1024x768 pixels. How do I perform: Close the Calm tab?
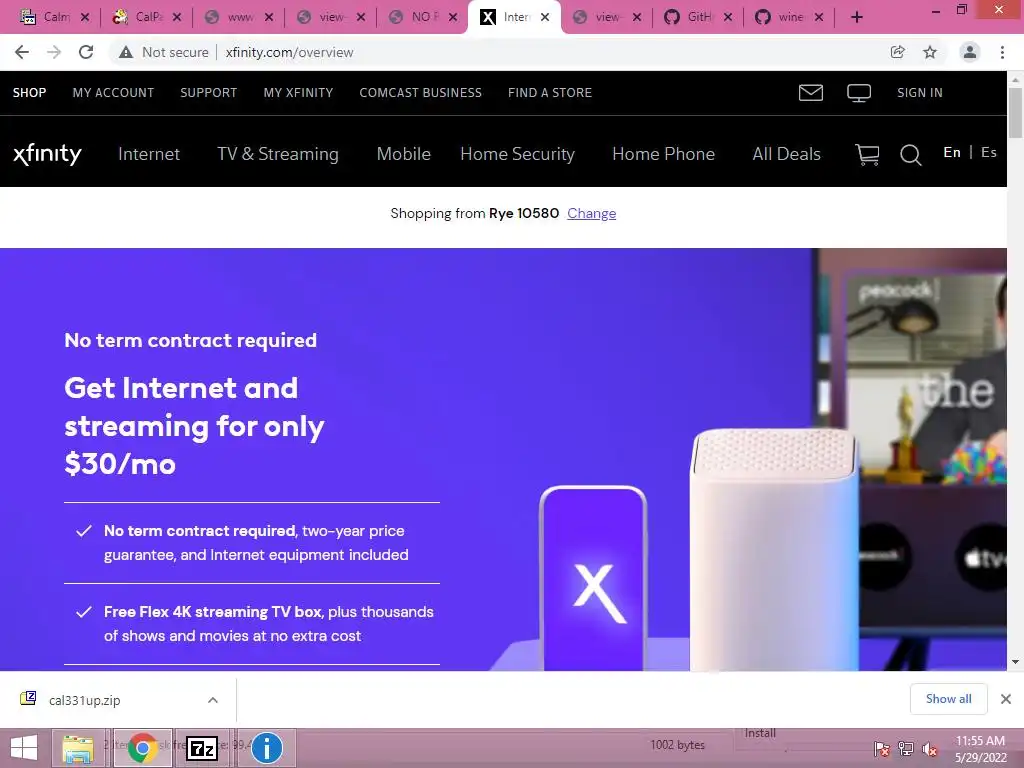click(x=85, y=18)
